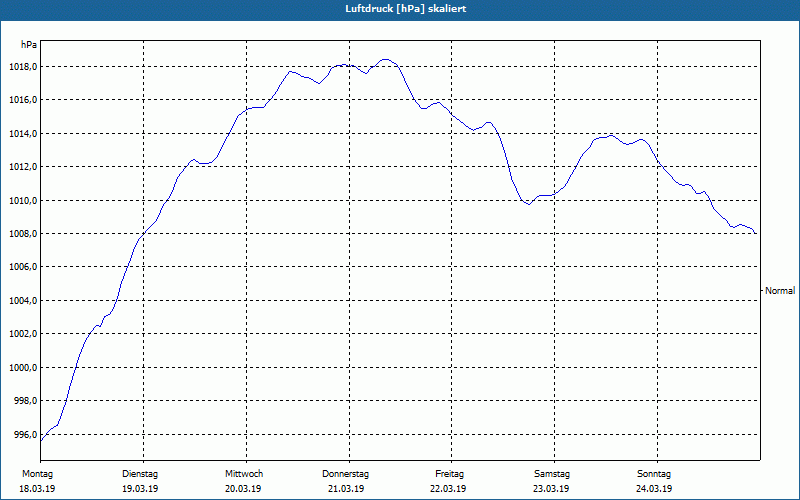800x500 pixels.
Task: Click the date 22.03.19
Action: 448,489
